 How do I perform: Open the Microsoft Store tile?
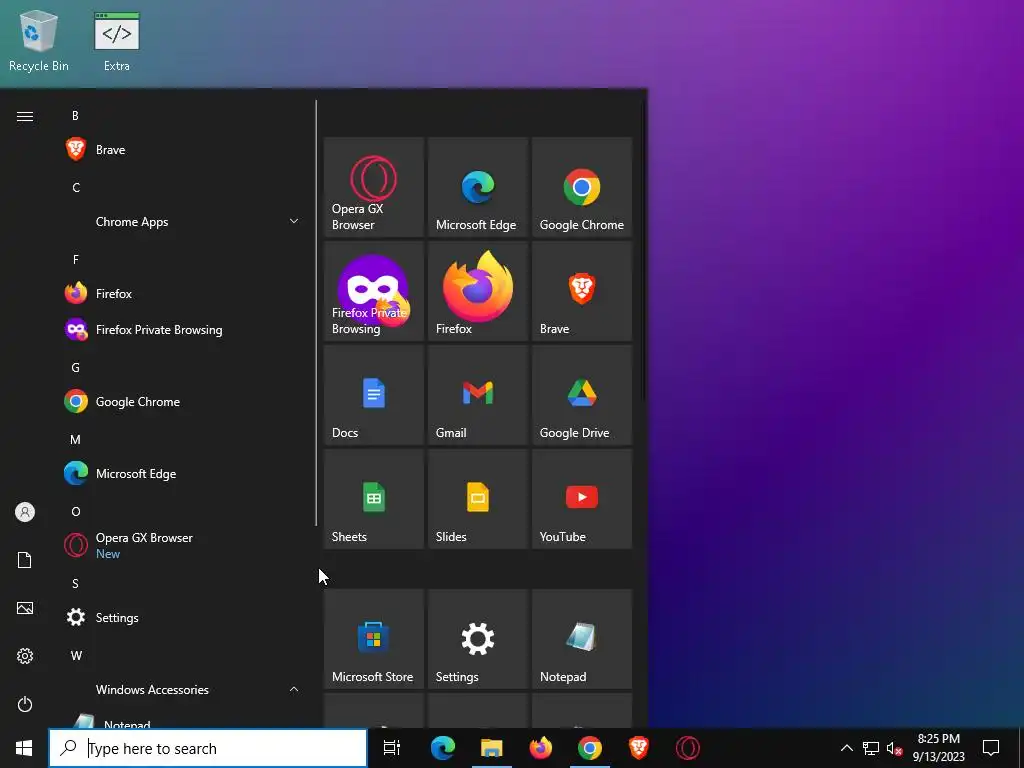[x=374, y=639]
